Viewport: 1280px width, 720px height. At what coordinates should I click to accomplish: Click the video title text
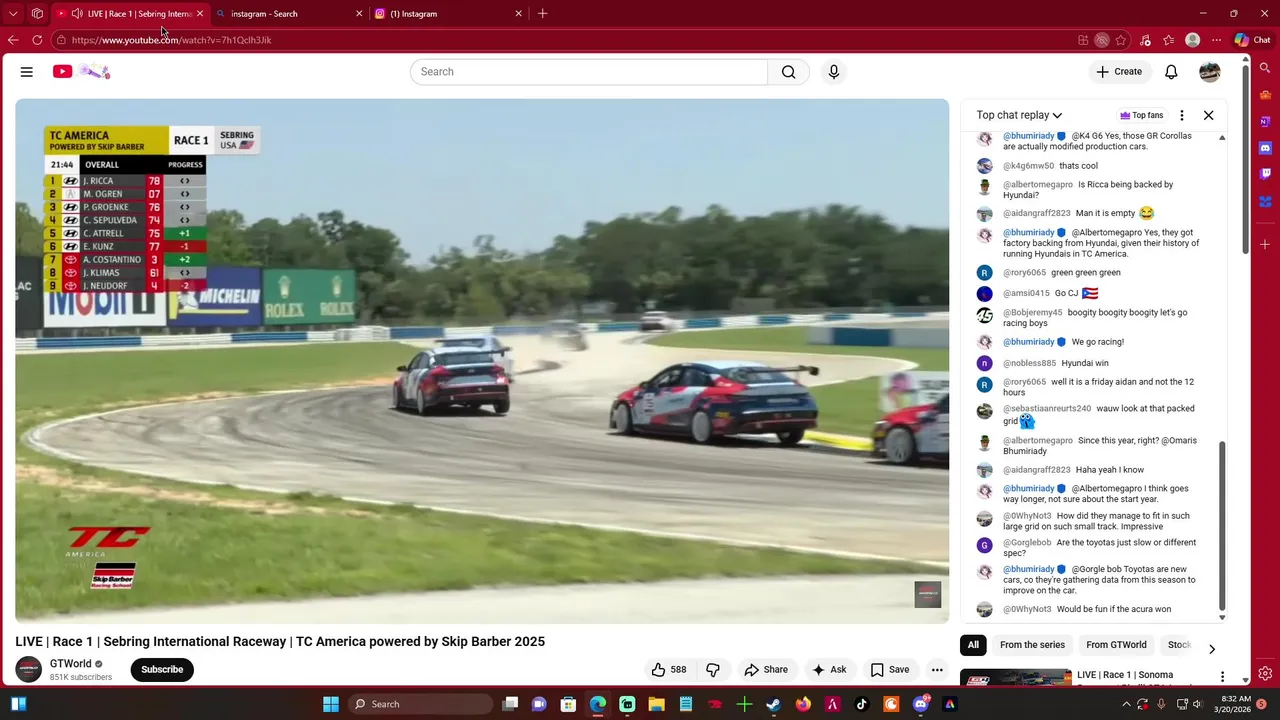coord(280,642)
